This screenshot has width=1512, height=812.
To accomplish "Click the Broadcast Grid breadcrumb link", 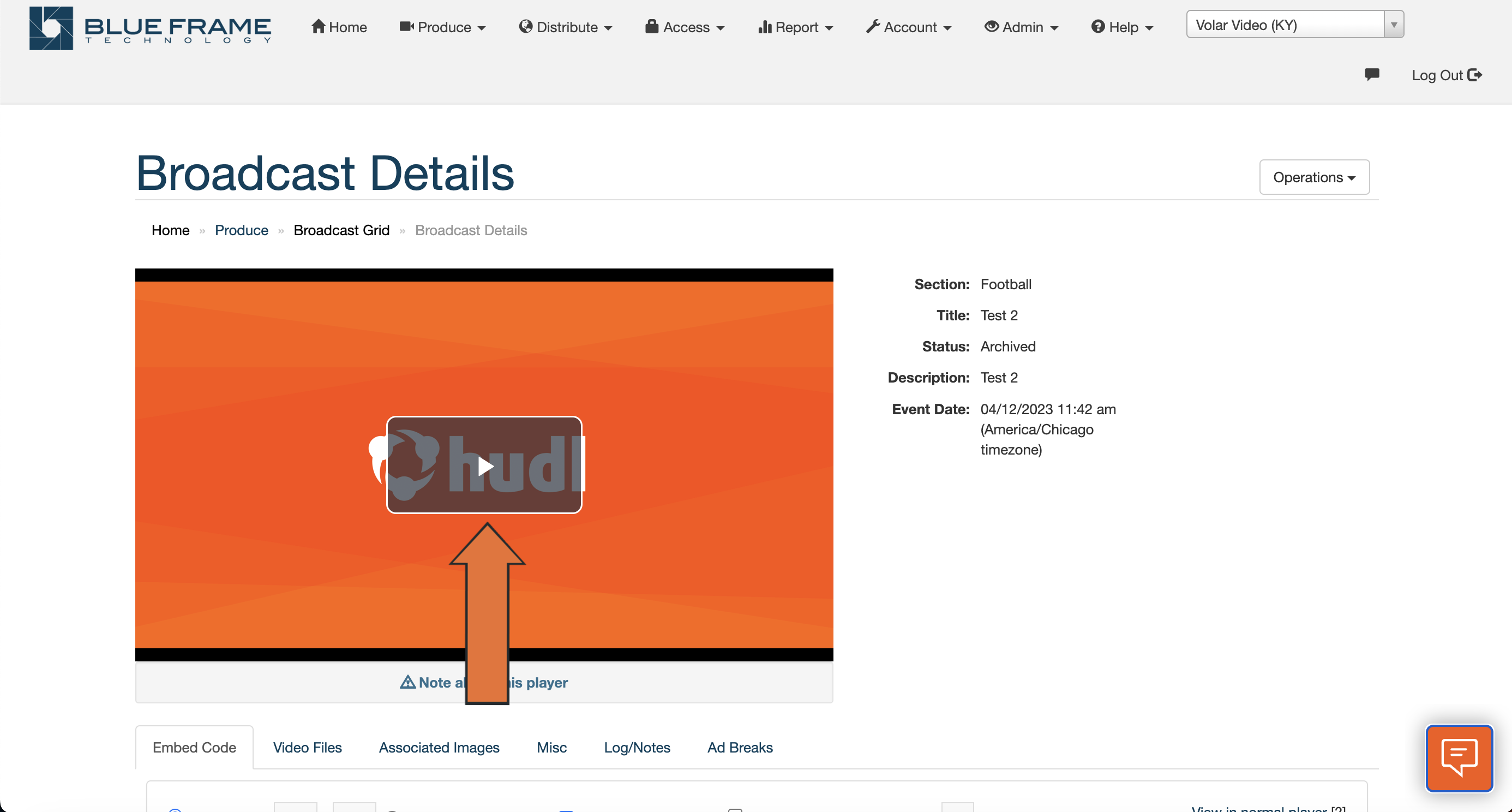I will (341, 230).
